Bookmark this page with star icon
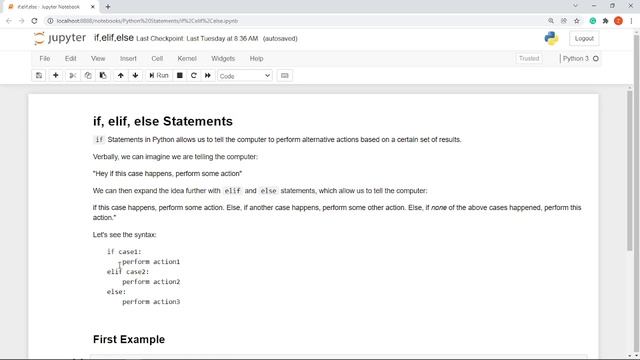The width and height of the screenshot is (640, 360). tap(576, 21)
